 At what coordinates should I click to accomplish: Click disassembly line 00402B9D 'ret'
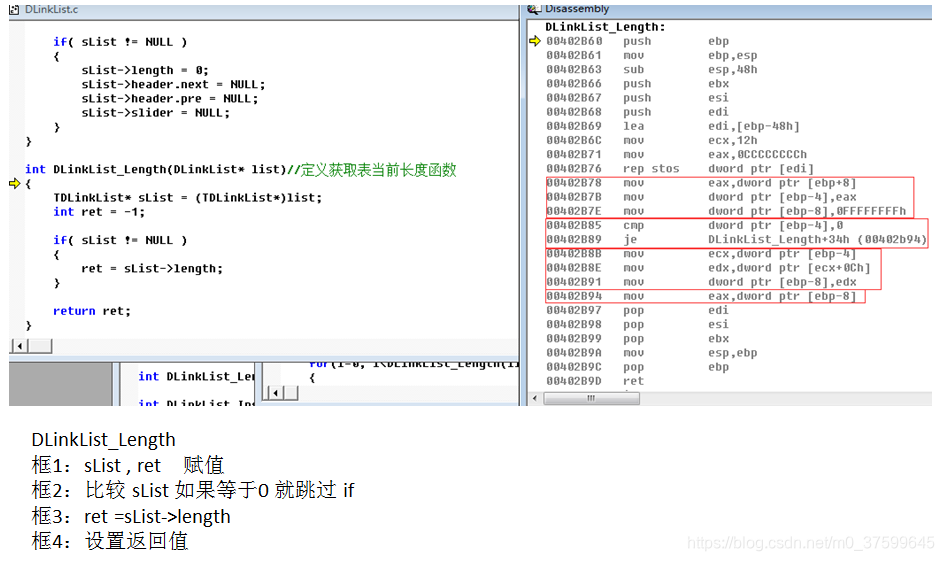(x=595, y=381)
